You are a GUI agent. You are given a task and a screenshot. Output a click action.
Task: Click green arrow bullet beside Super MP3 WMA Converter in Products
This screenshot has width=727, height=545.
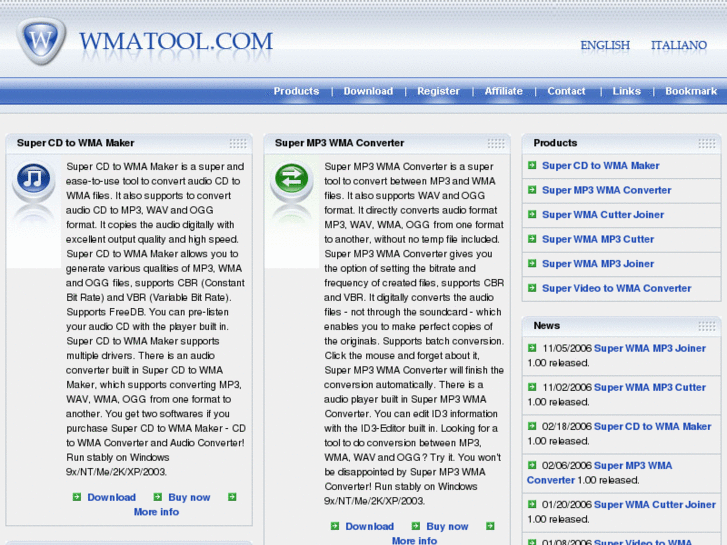532,190
